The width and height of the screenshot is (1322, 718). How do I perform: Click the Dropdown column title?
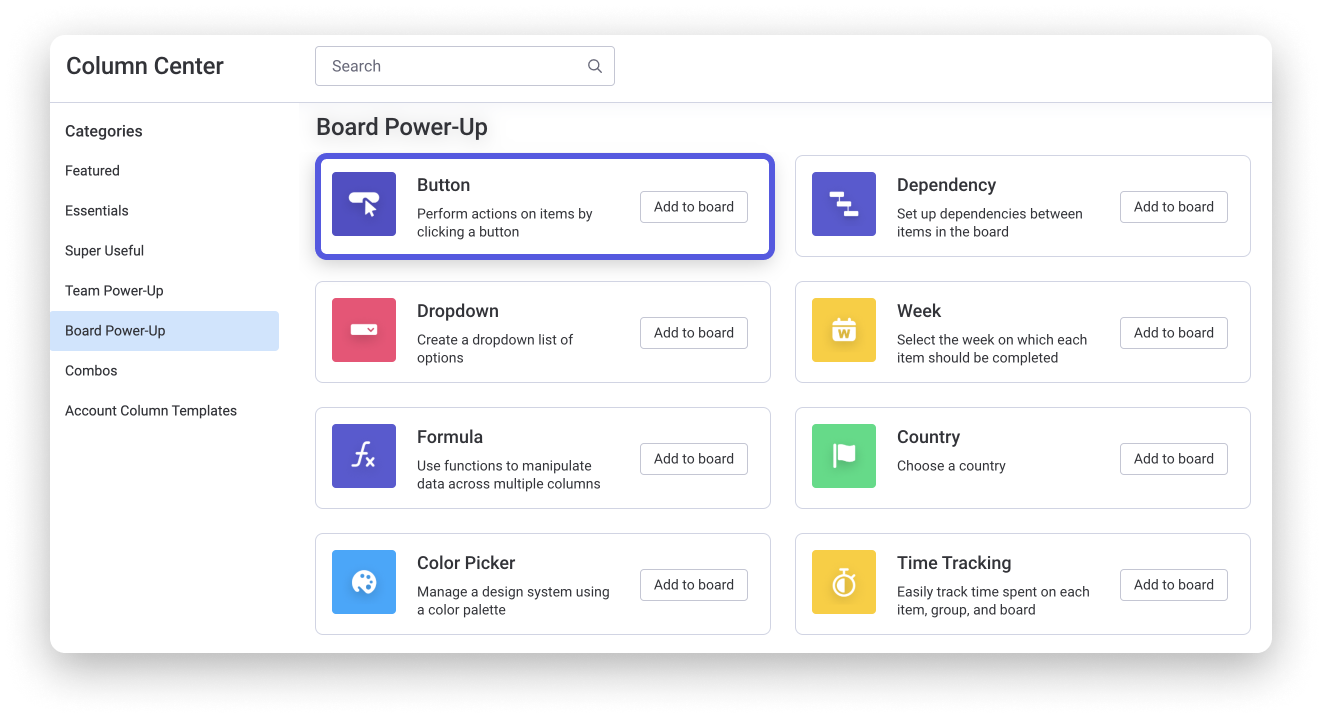[x=458, y=311]
